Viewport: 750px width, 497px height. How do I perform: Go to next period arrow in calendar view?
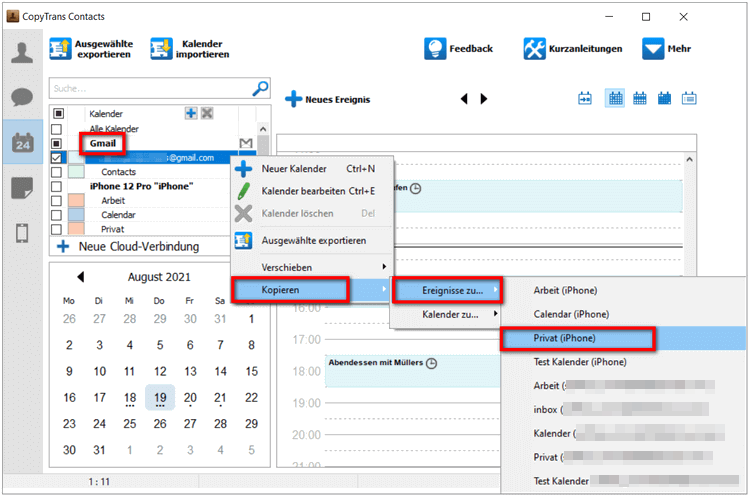[484, 99]
